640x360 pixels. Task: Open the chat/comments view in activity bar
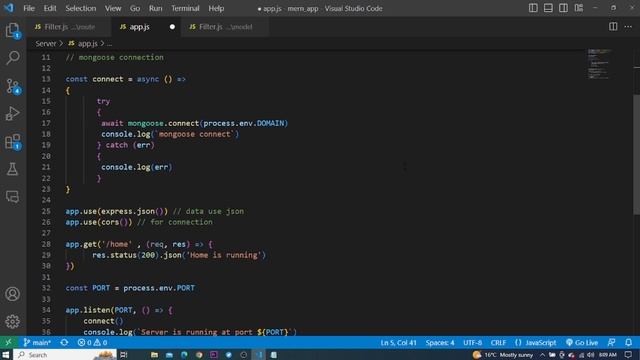click(x=13, y=197)
